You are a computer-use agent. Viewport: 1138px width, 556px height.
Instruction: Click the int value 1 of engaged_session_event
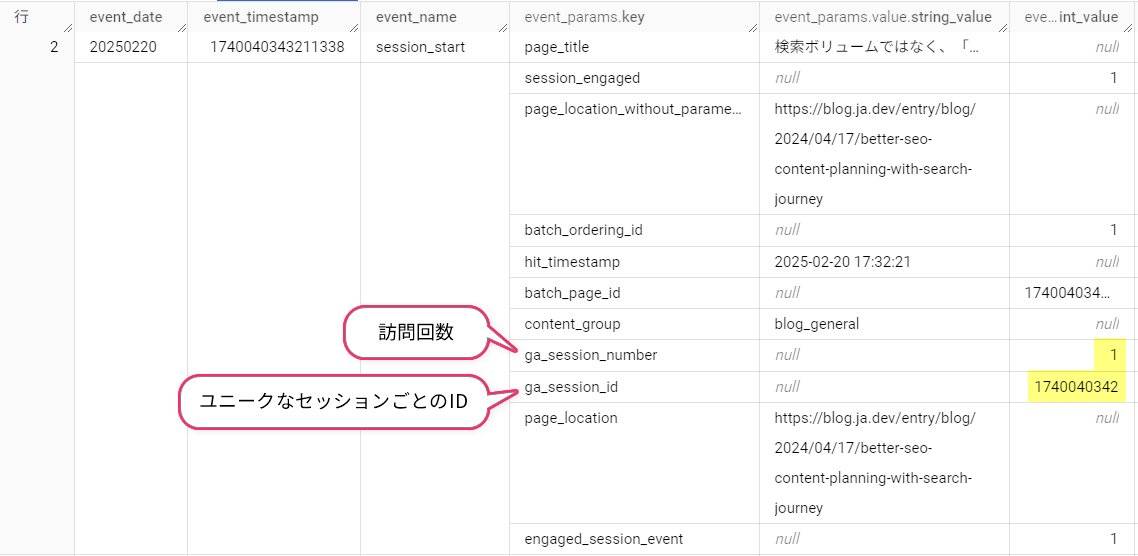[1113, 539]
